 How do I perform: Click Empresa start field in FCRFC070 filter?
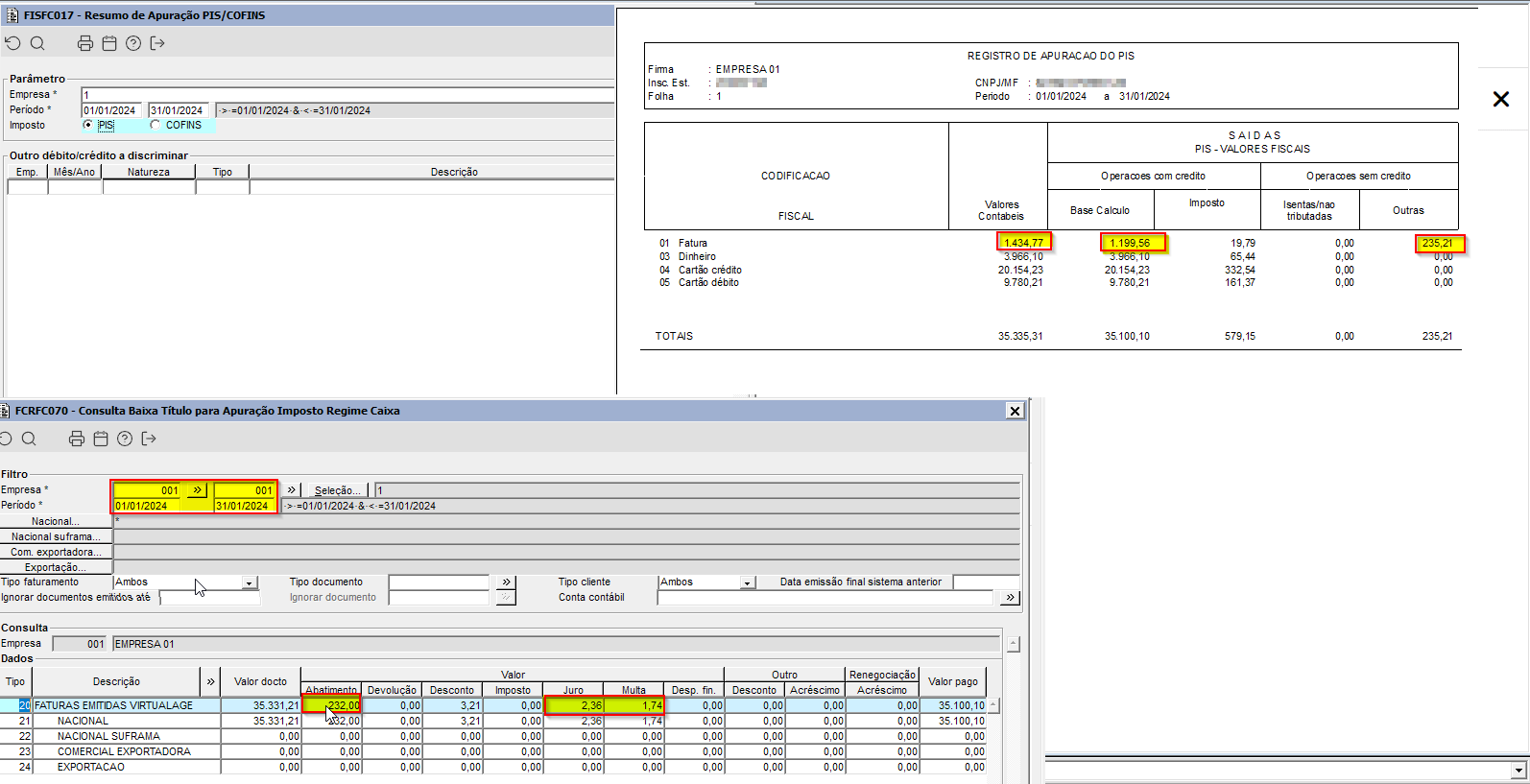coord(148,490)
